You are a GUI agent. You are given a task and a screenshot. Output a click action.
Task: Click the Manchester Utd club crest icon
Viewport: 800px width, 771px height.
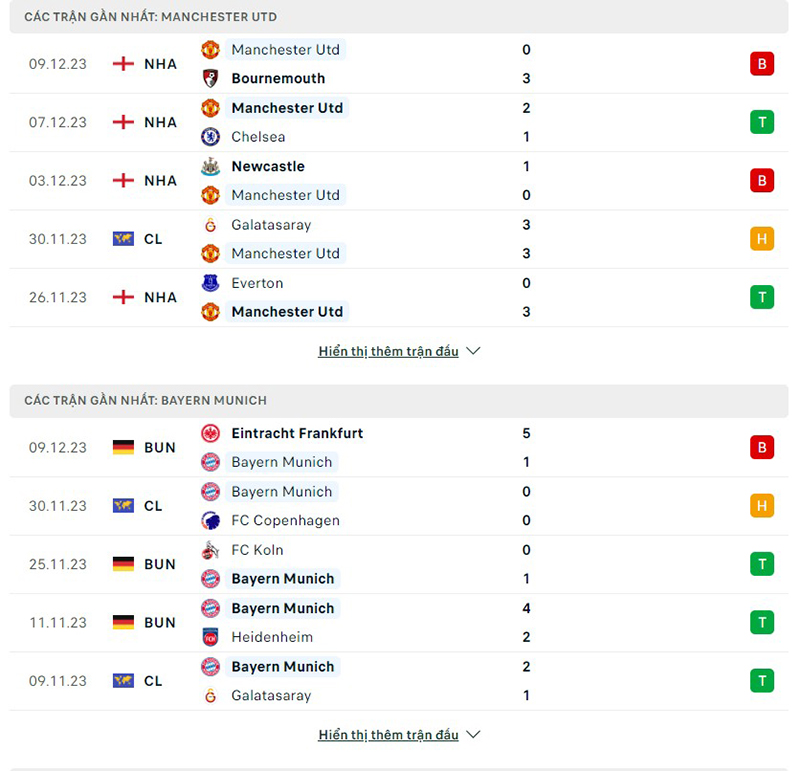coord(210,50)
